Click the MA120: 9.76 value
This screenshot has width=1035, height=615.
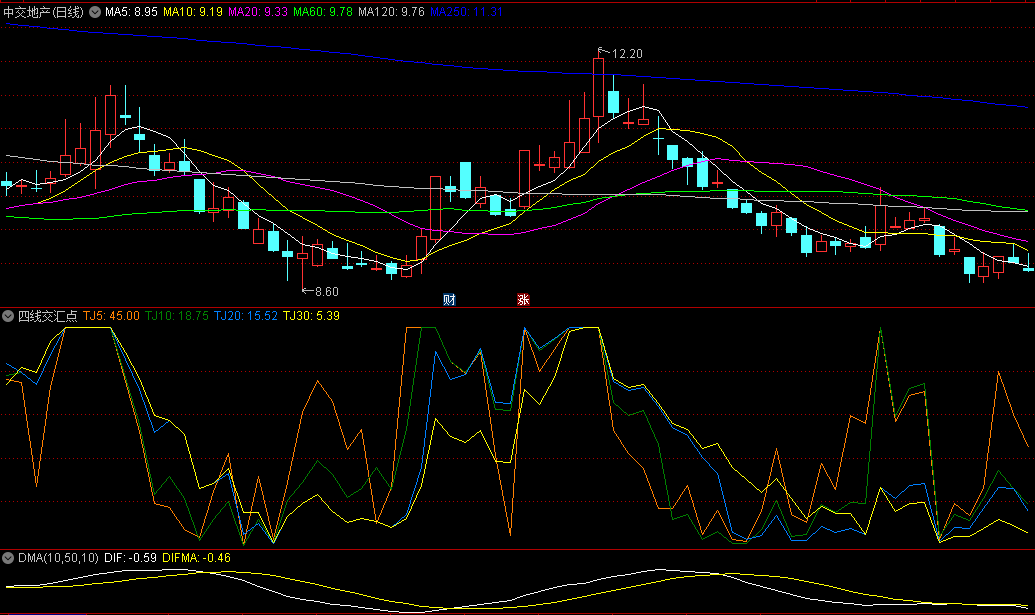coord(391,12)
